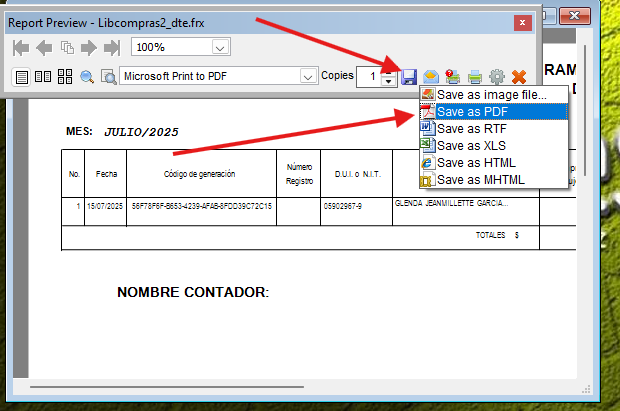Open the 100% zoom dropdown
The height and width of the screenshot is (411, 620).
tap(220, 48)
